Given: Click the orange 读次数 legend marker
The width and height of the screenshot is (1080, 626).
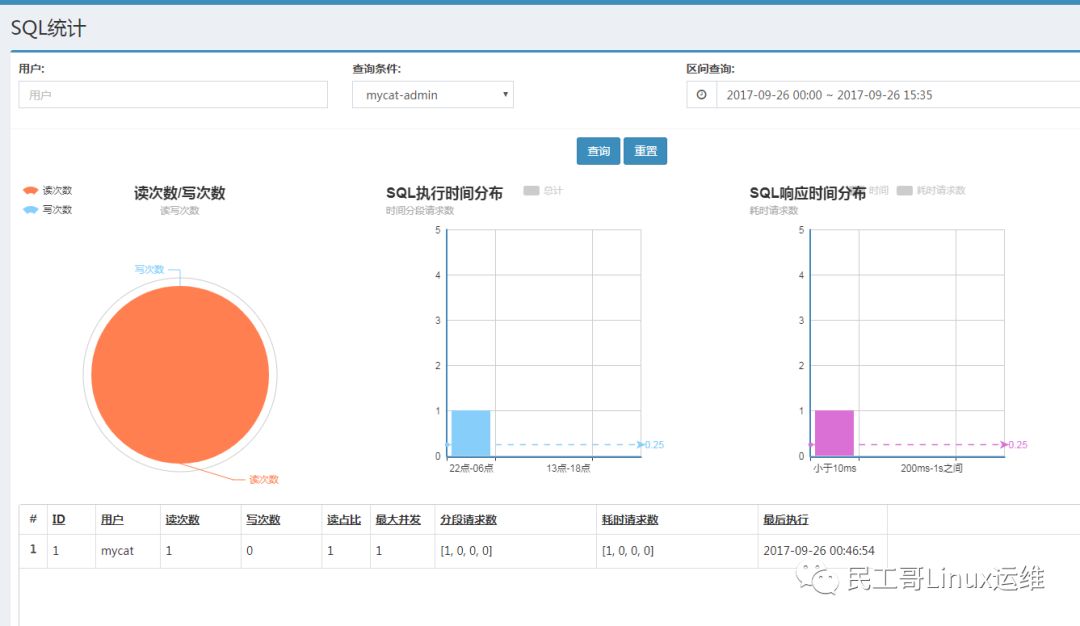Looking at the screenshot, I should 28,190.
